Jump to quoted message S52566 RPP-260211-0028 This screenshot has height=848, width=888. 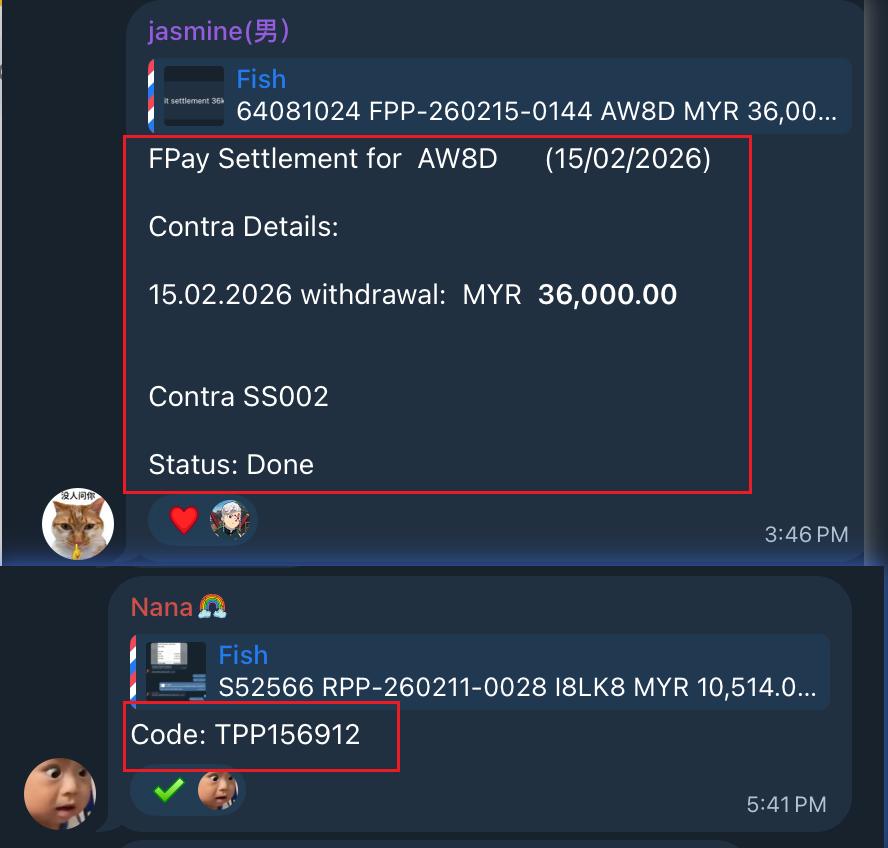click(x=518, y=687)
